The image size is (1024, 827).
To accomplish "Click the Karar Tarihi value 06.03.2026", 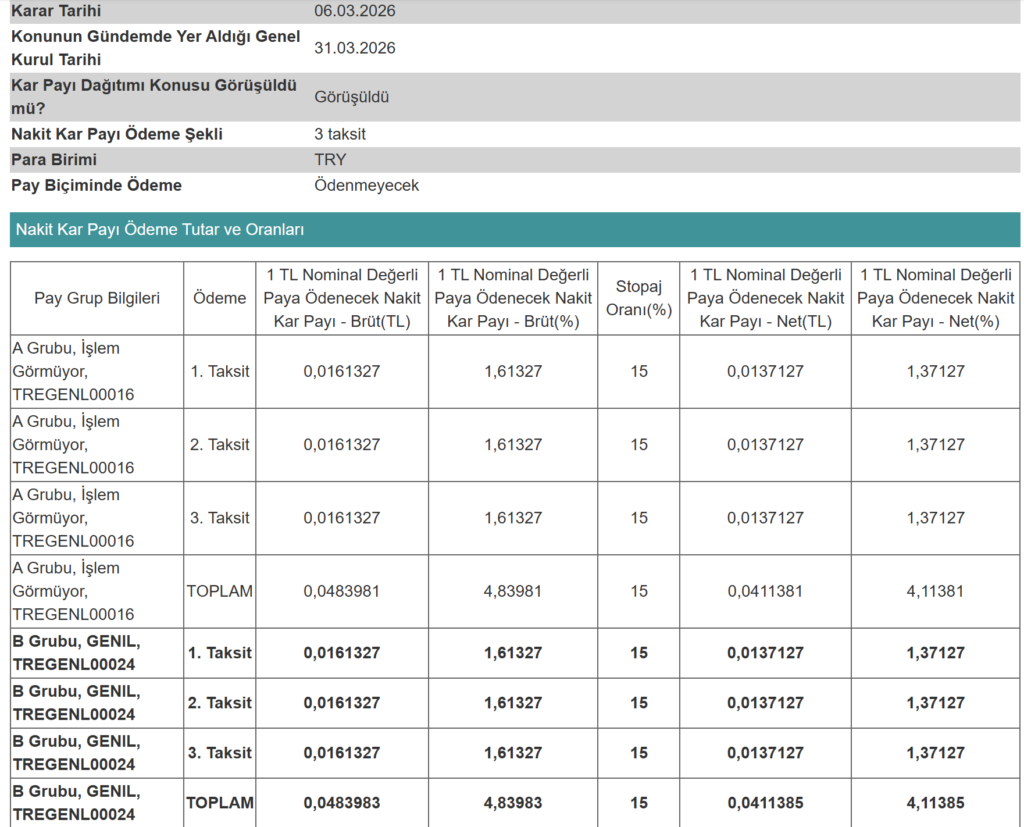I will pos(354,11).
